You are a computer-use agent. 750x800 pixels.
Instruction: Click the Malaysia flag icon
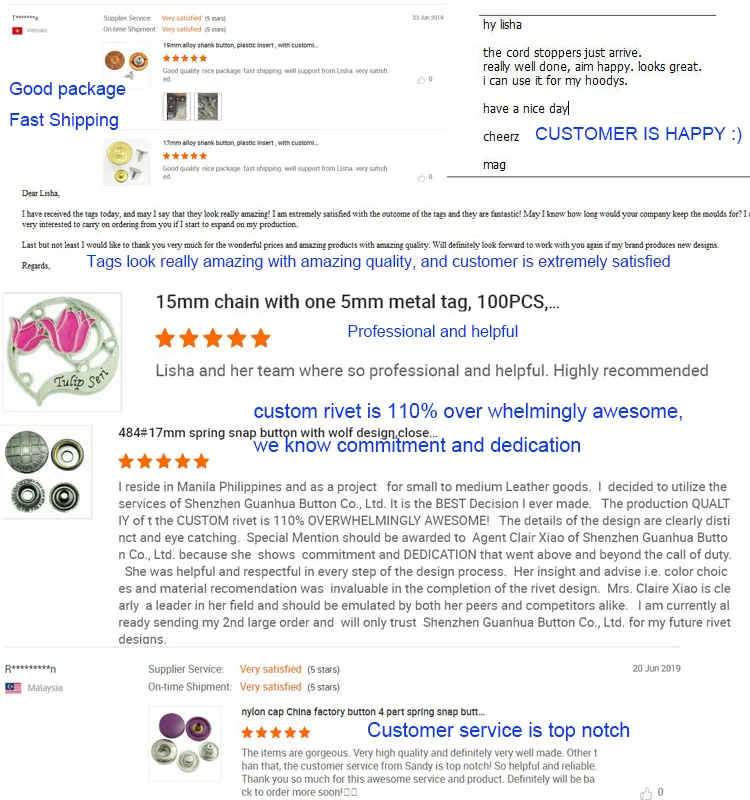pyautogui.click(x=14, y=687)
